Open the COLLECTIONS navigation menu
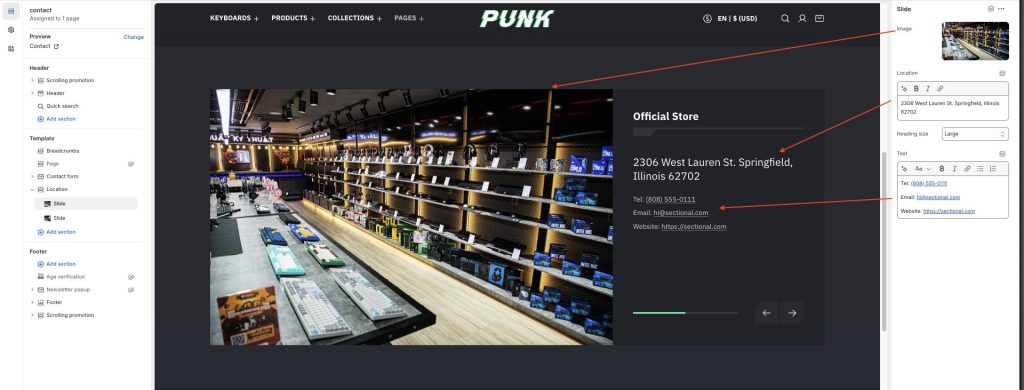 coord(355,18)
